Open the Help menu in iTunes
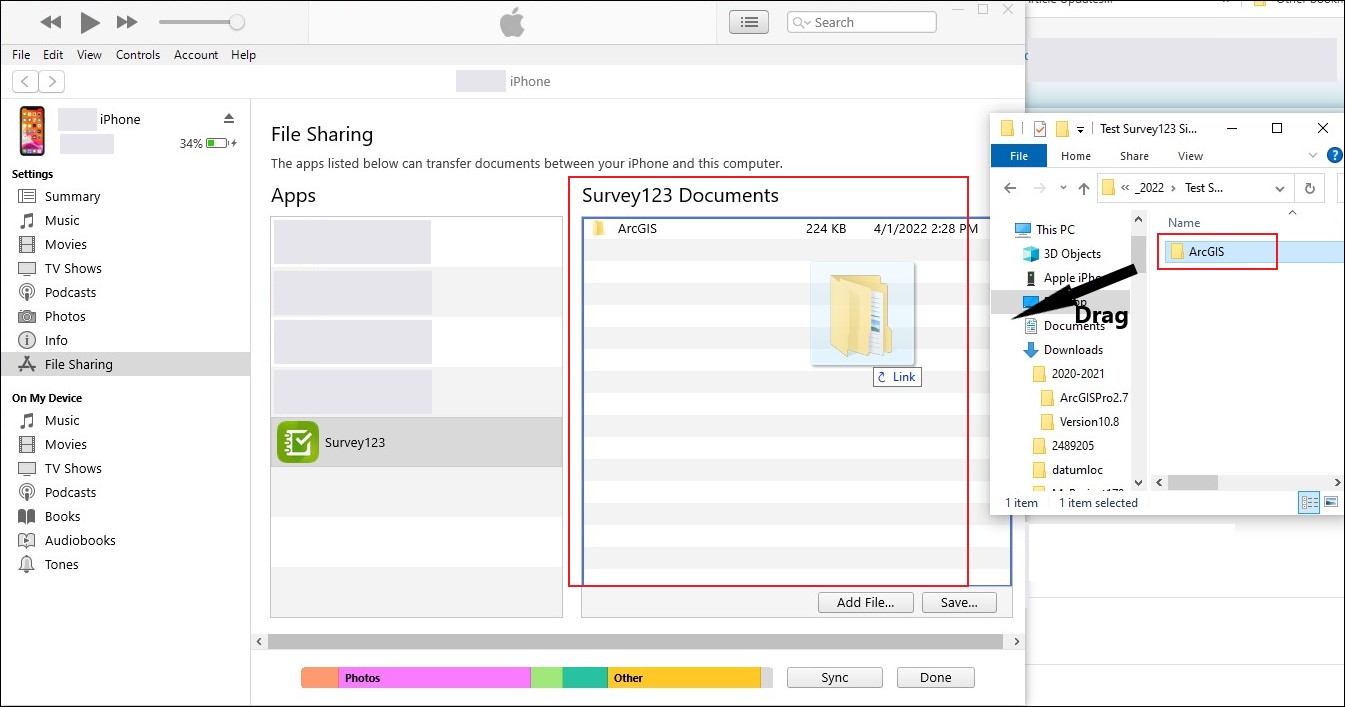 pos(244,55)
